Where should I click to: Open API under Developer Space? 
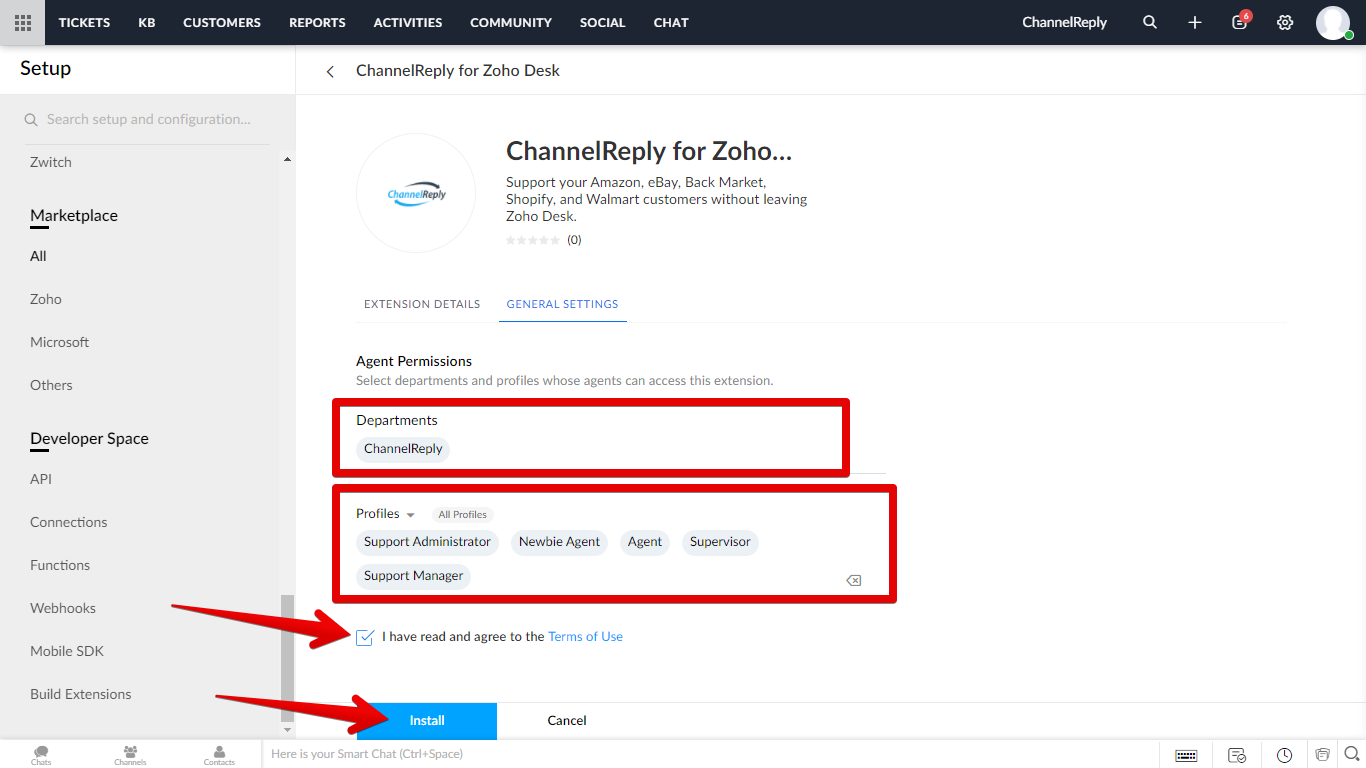pyautogui.click(x=41, y=479)
